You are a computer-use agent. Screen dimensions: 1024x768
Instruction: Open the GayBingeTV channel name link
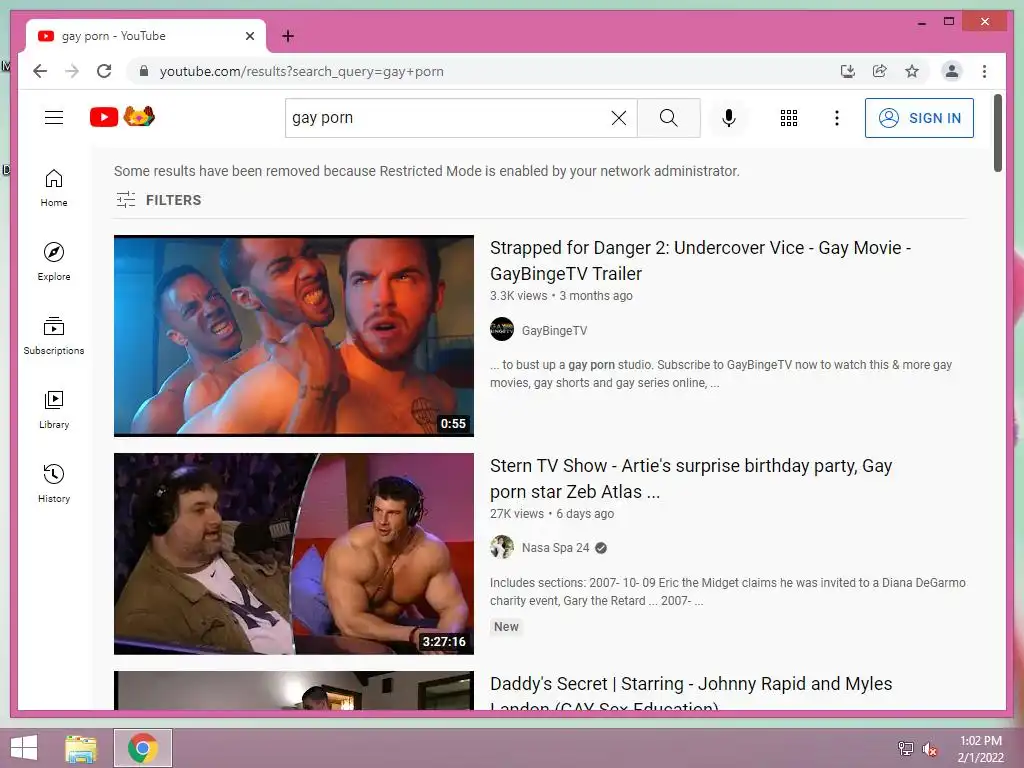pyautogui.click(x=554, y=330)
